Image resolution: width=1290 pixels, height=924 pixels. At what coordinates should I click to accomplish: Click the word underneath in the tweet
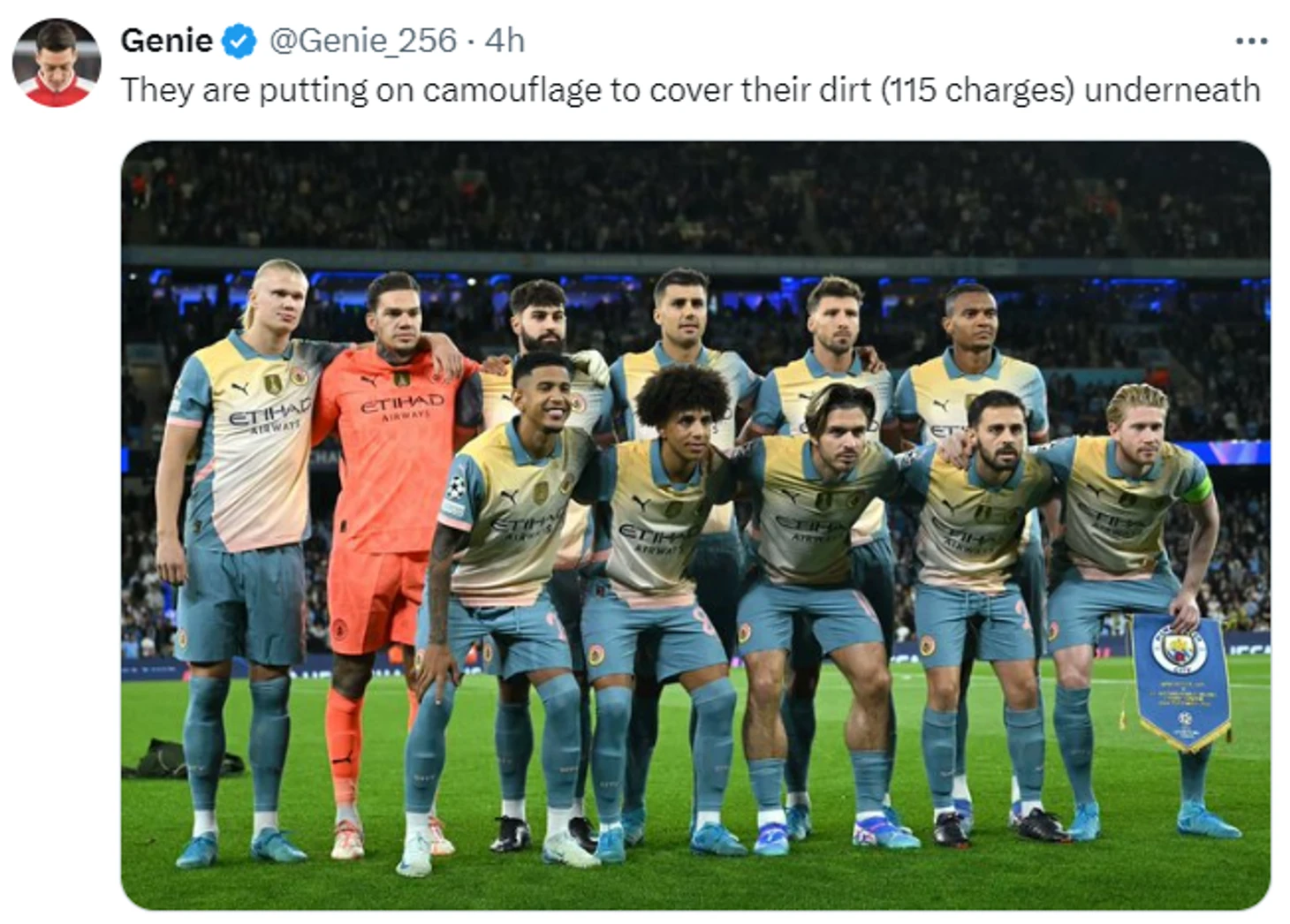1172,90
